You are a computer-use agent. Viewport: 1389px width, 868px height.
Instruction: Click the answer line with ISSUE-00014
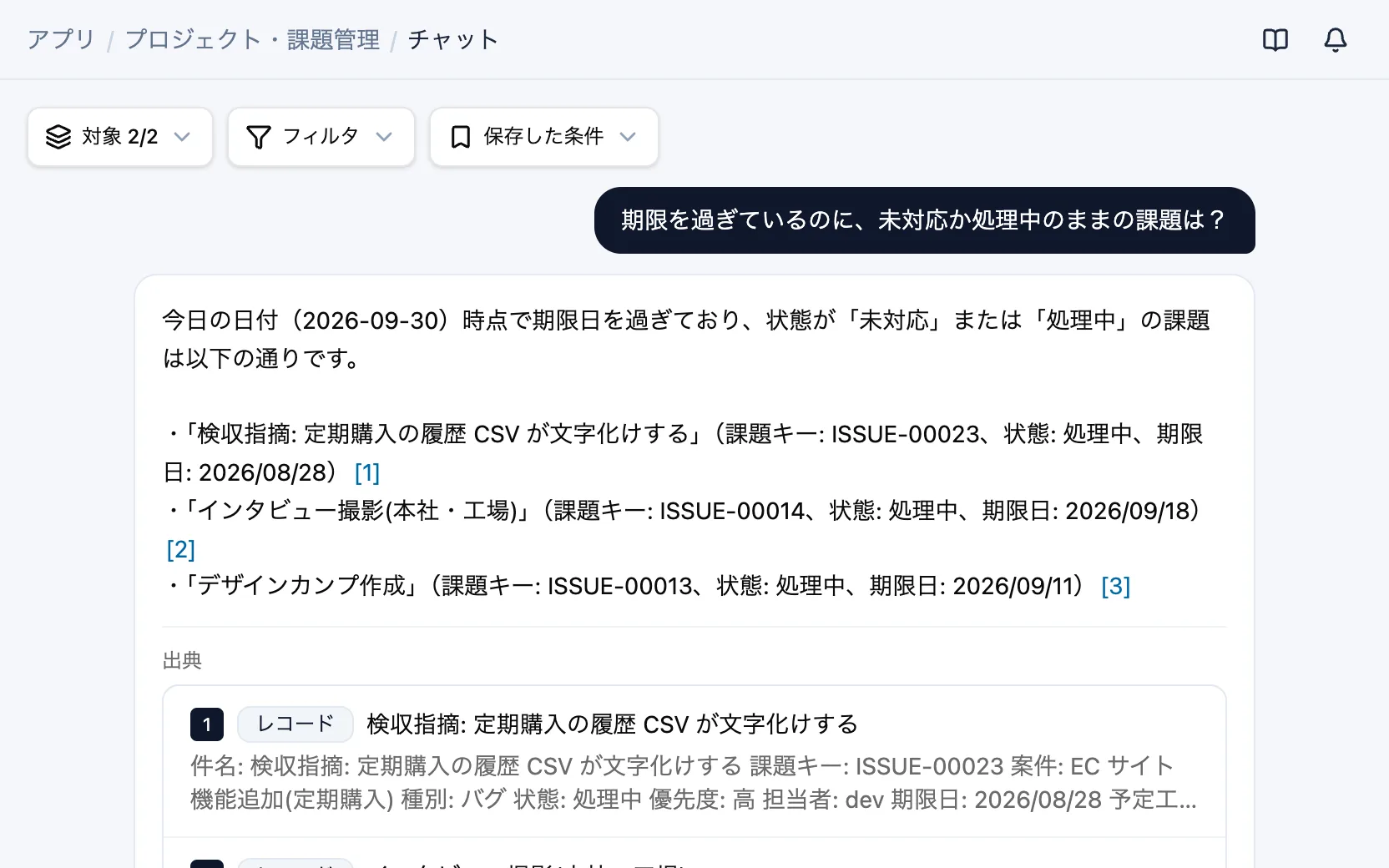pyautogui.click(x=683, y=529)
